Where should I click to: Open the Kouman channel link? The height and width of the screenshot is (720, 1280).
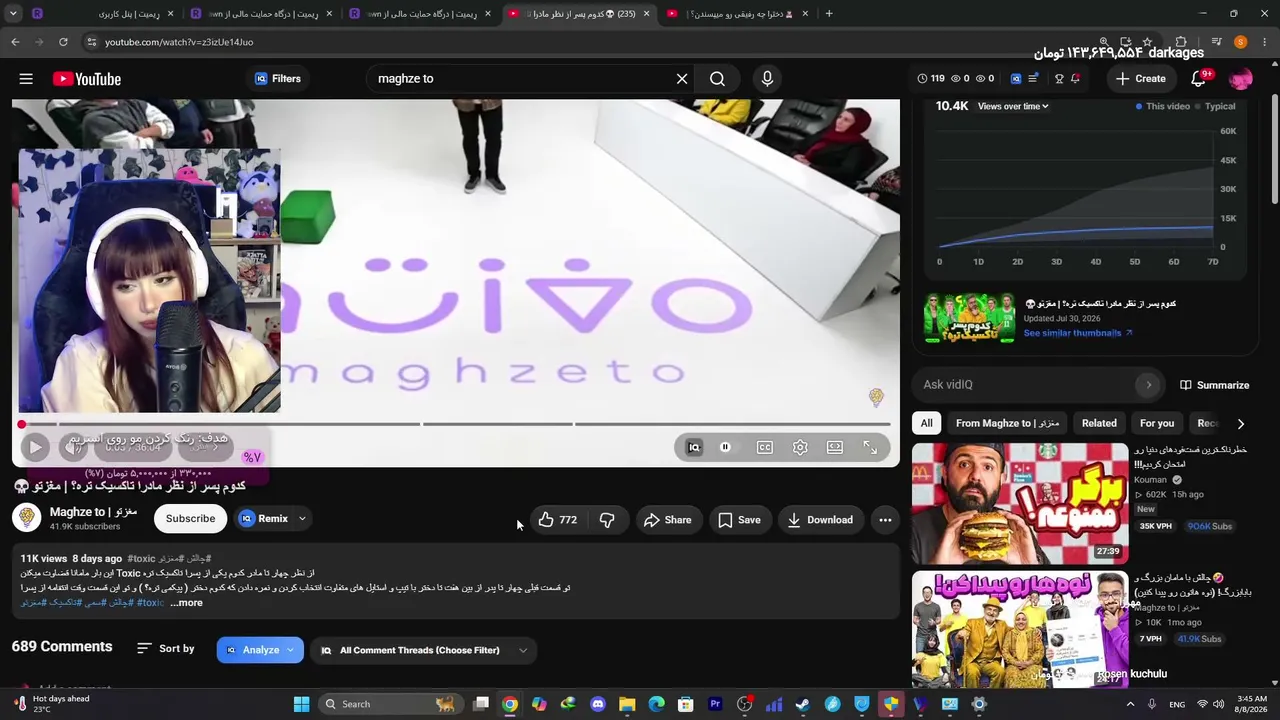[1150, 480]
